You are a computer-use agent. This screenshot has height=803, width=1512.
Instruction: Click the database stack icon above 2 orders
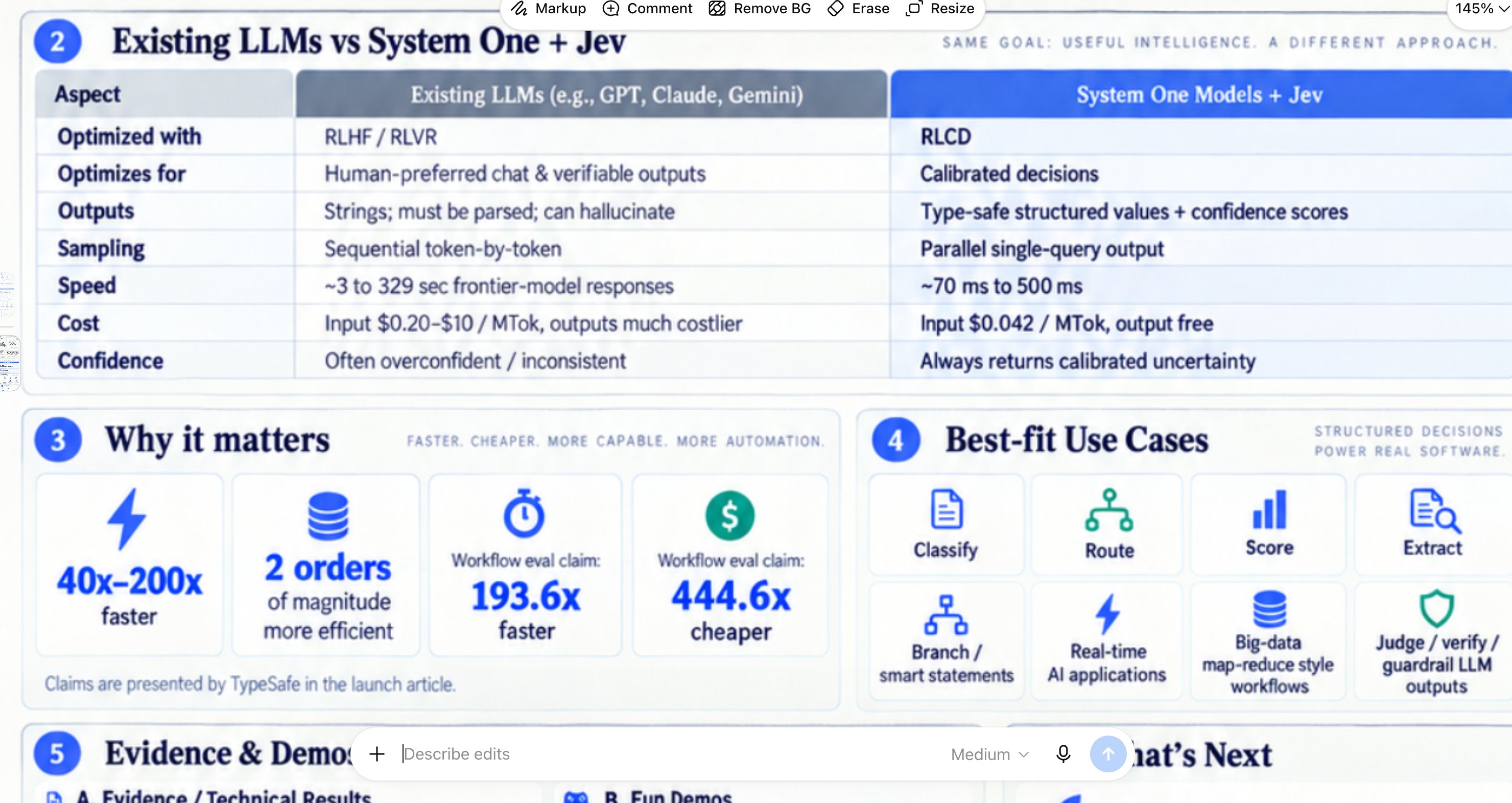pos(328,516)
